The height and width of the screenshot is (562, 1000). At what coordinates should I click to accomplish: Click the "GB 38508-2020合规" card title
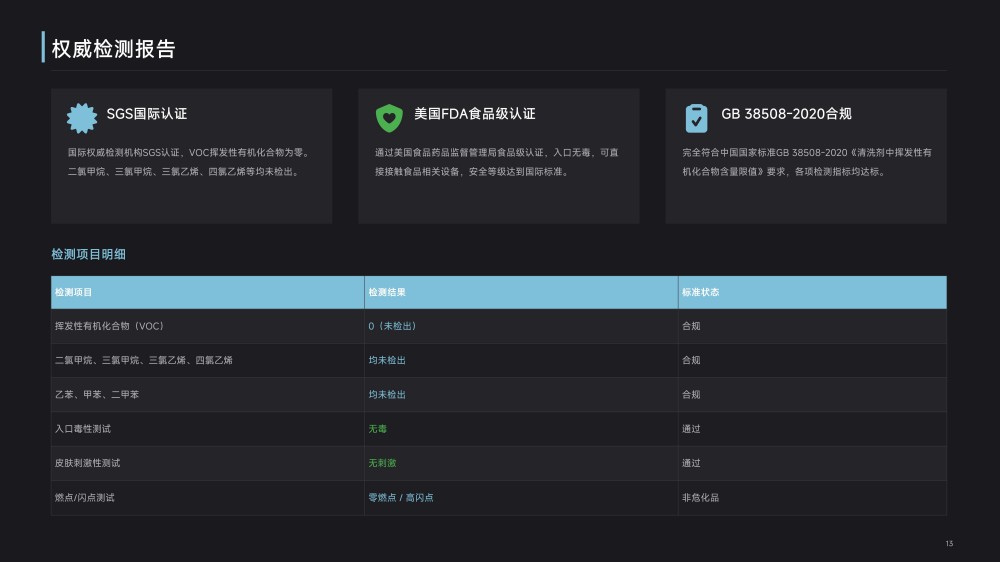pos(786,114)
